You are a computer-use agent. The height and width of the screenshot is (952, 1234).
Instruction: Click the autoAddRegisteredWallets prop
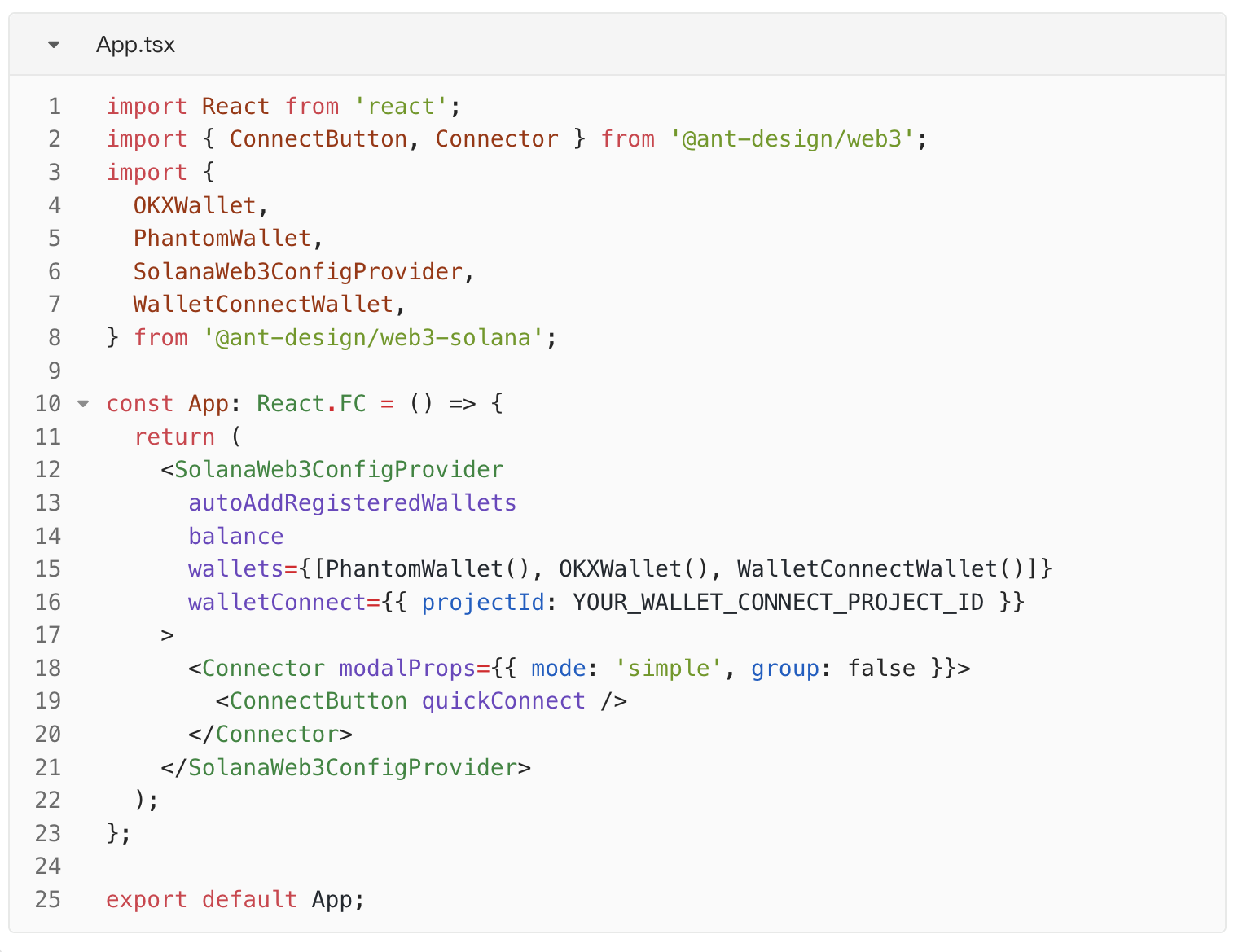tap(352, 503)
